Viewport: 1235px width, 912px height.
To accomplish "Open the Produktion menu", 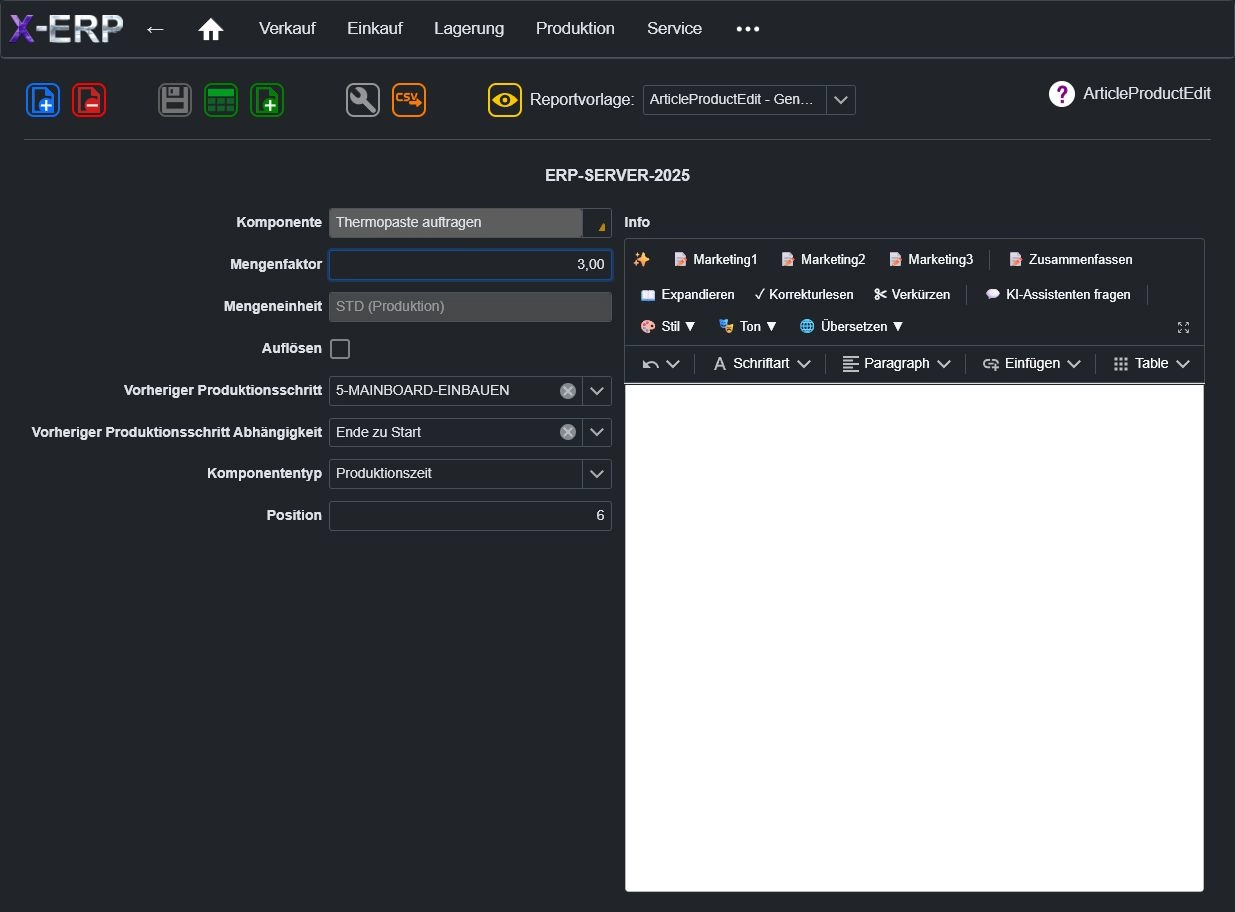I will 575,29.
